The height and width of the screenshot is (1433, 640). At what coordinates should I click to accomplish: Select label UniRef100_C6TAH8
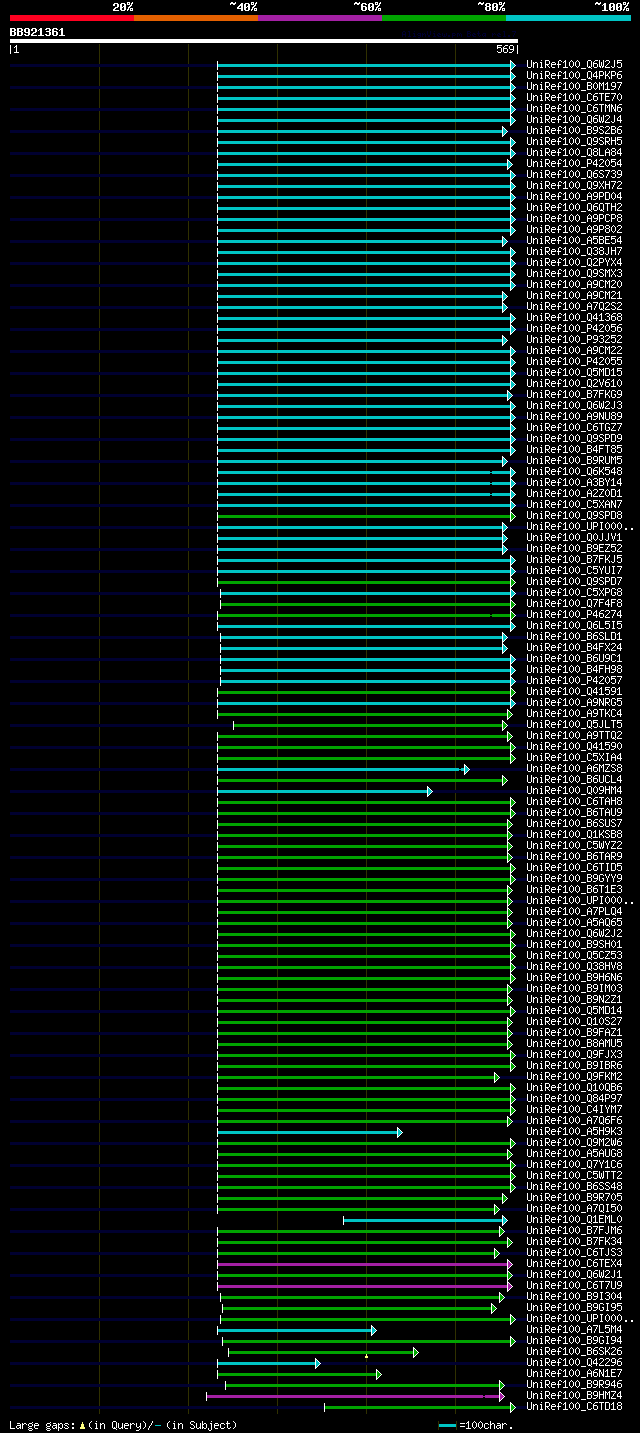(x=574, y=801)
